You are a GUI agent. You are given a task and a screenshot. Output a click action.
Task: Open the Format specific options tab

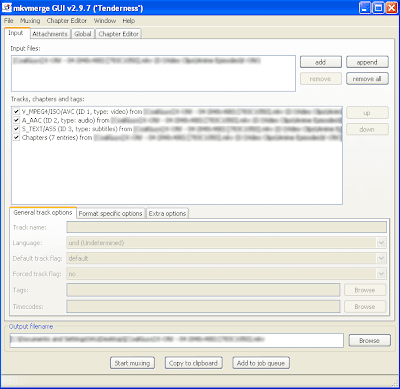coord(111,214)
